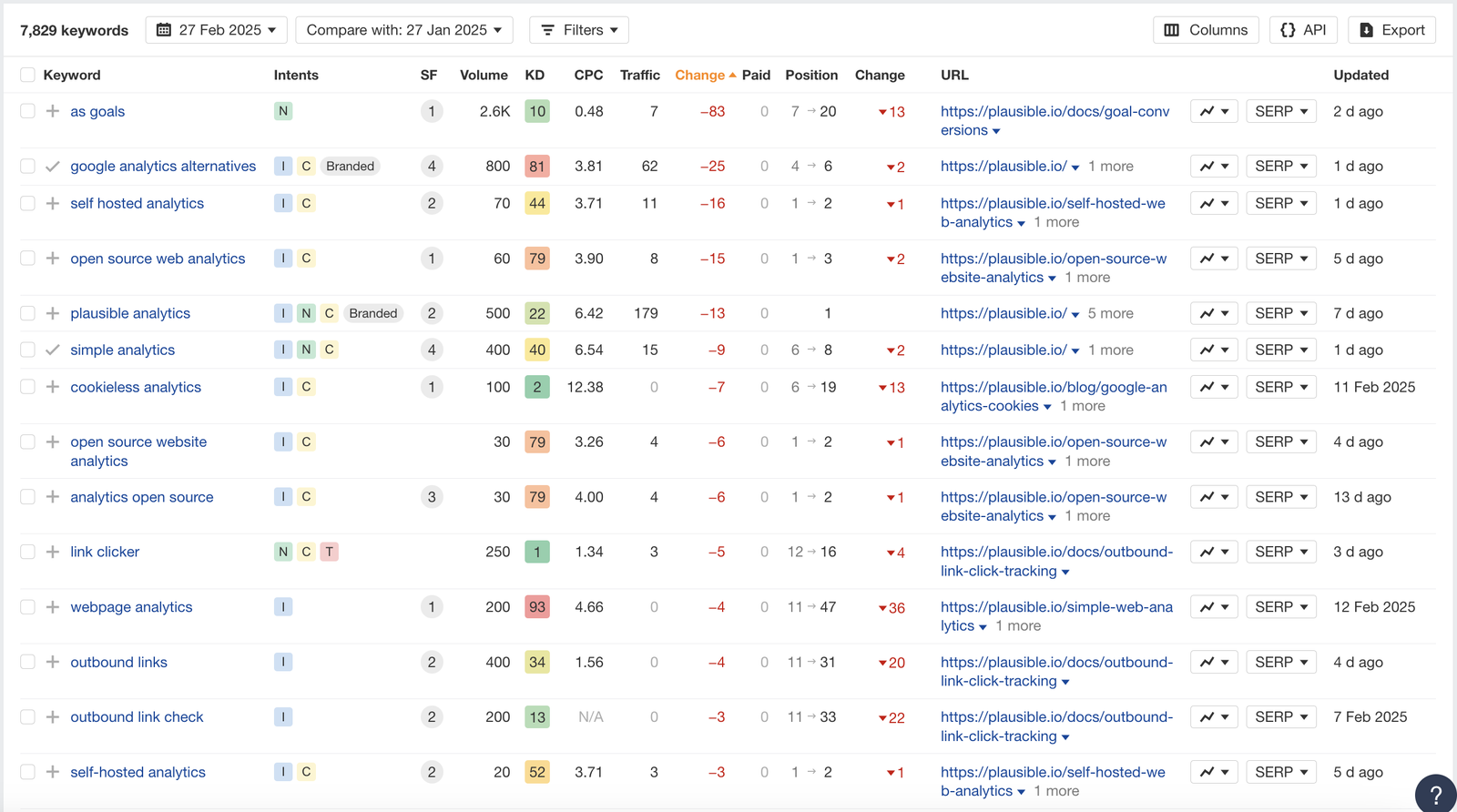Click the plus icon beside 'outbound links'
This screenshot has height=812, width=1457.
pos(53,662)
